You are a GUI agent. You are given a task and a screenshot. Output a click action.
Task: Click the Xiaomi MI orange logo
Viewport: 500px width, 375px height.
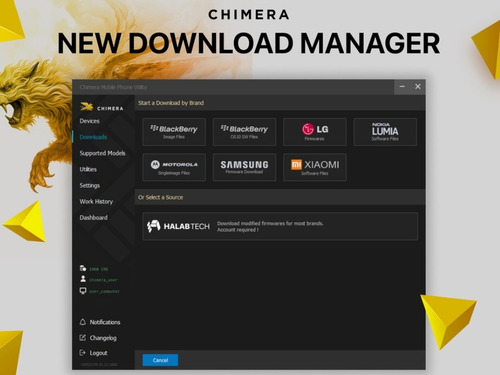pos(296,165)
